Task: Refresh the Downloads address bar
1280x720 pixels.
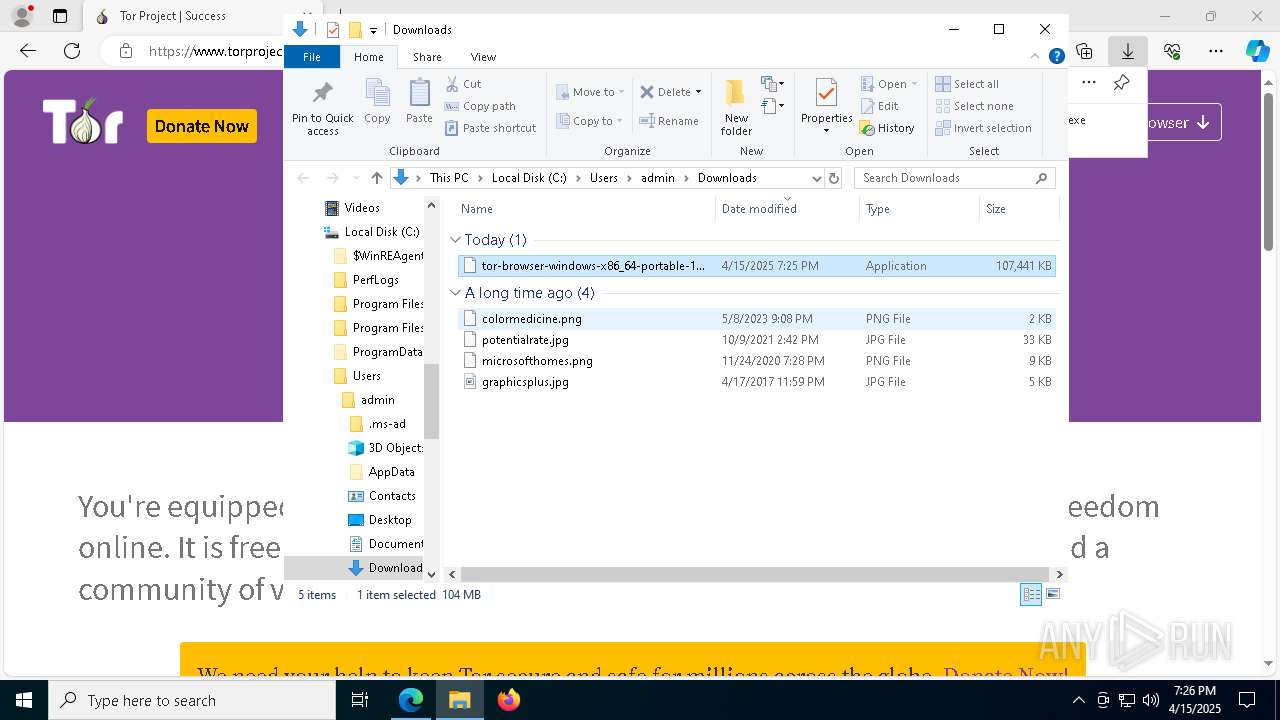Action: click(834, 178)
